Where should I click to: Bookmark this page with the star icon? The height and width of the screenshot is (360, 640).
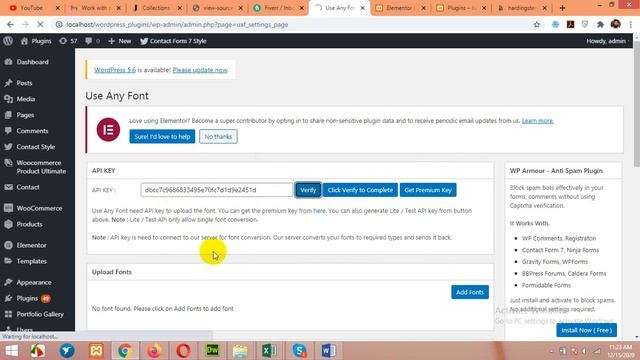point(537,24)
